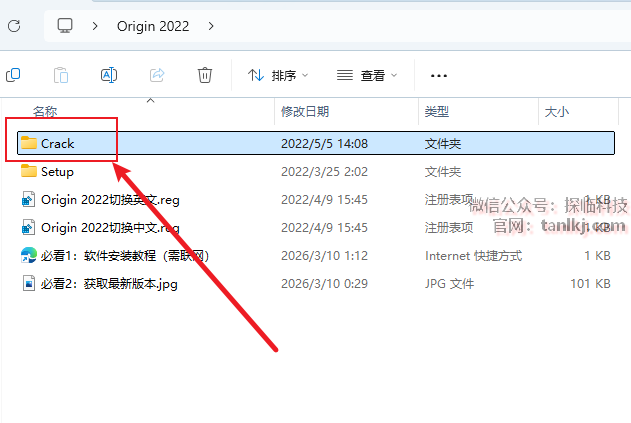The width and height of the screenshot is (631, 423).
Task: Click the Internet 快捷方式 type cell
Action: (x=474, y=256)
